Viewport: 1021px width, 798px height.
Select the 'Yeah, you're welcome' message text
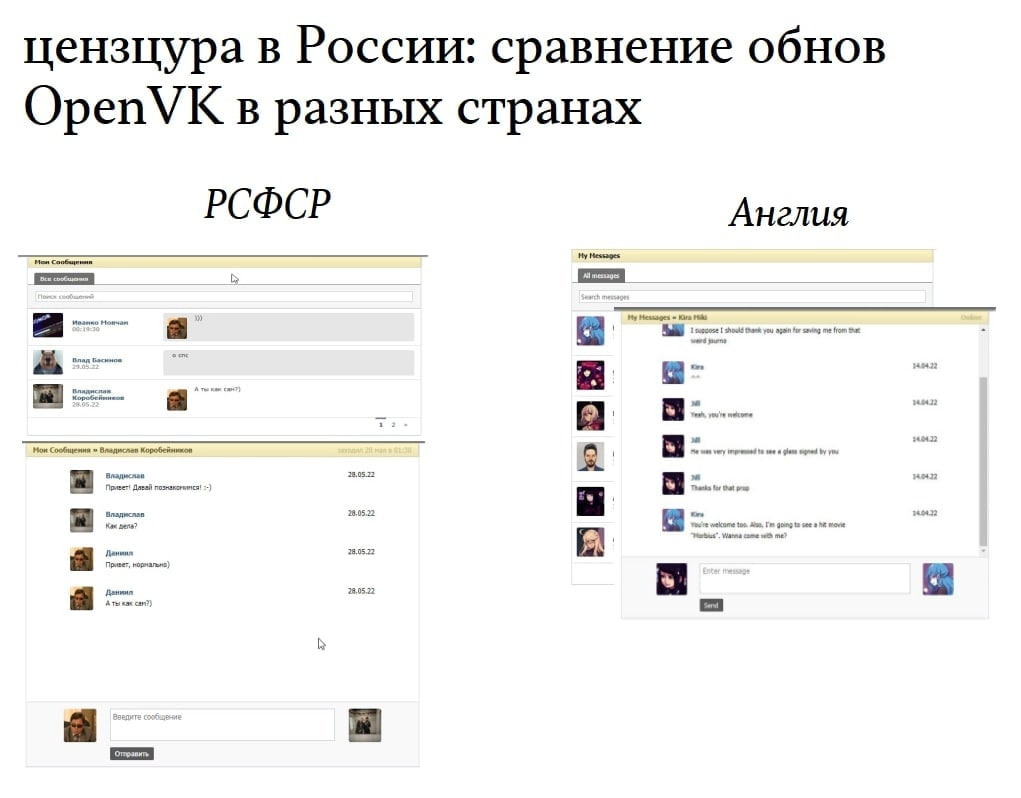click(x=721, y=415)
